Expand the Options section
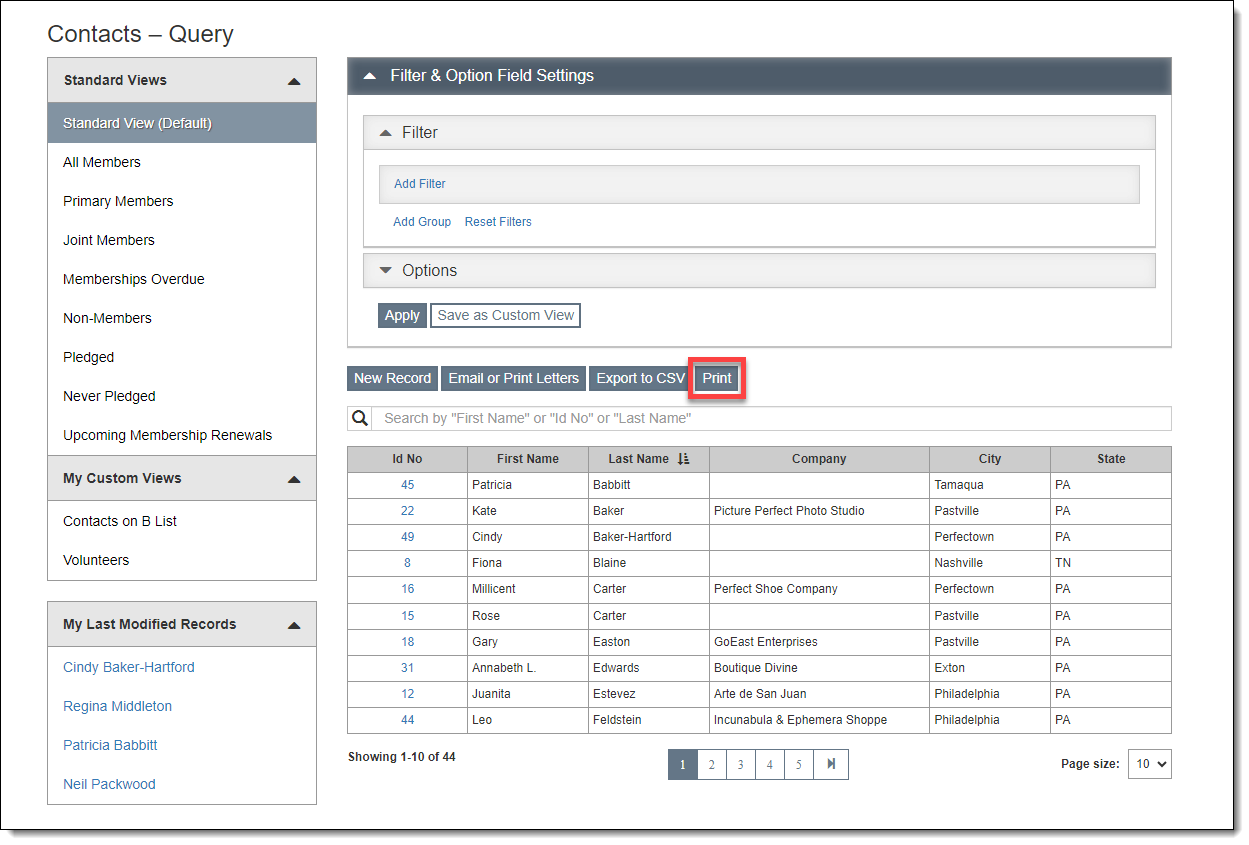Viewport: 1249px width, 845px height. tap(386, 271)
